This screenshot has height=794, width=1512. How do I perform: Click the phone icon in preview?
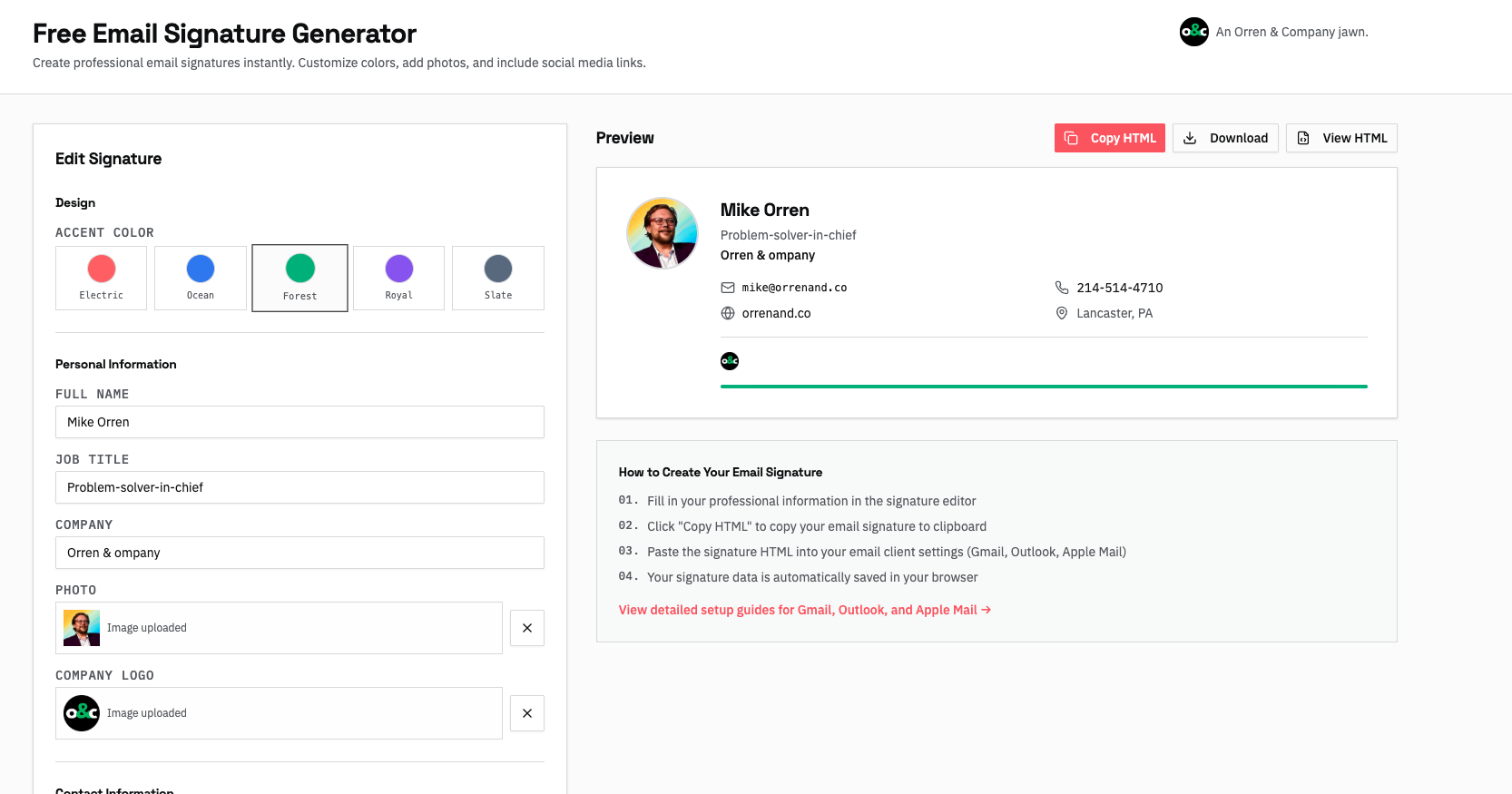1062,288
